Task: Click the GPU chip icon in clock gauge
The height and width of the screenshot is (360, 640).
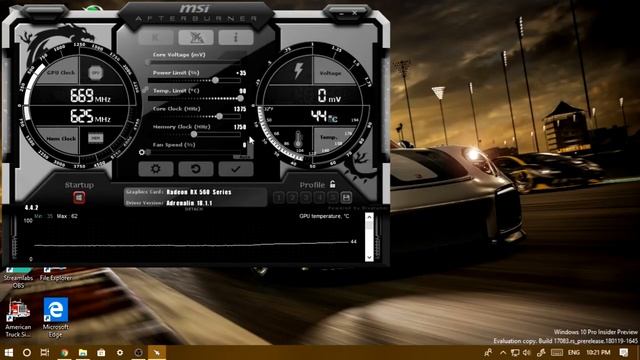Action: (x=96, y=73)
